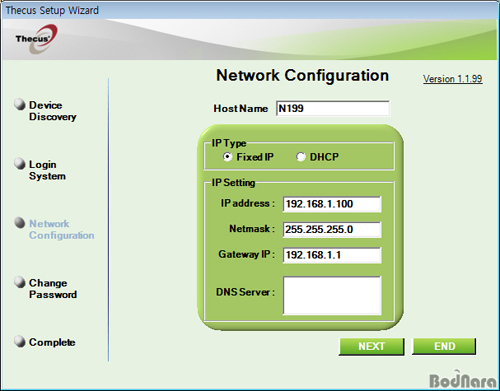Click the Change Password step bullet
The width and height of the screenshot is (500, 391).
click(20, 282)
